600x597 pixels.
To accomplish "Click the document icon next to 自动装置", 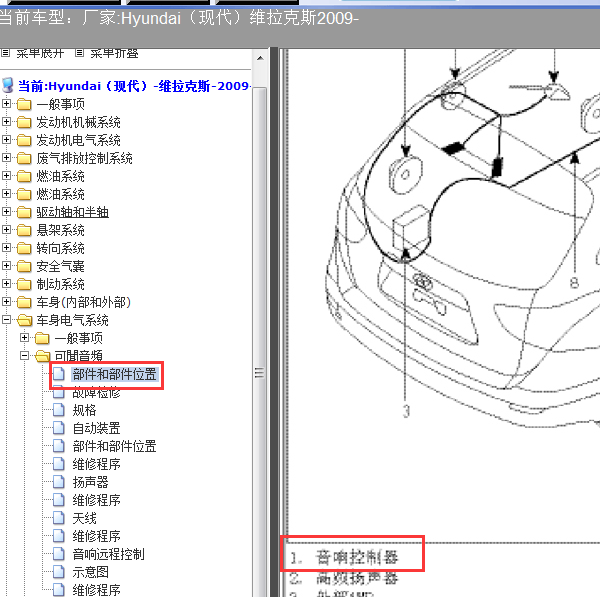I will [x=59, y=428].
